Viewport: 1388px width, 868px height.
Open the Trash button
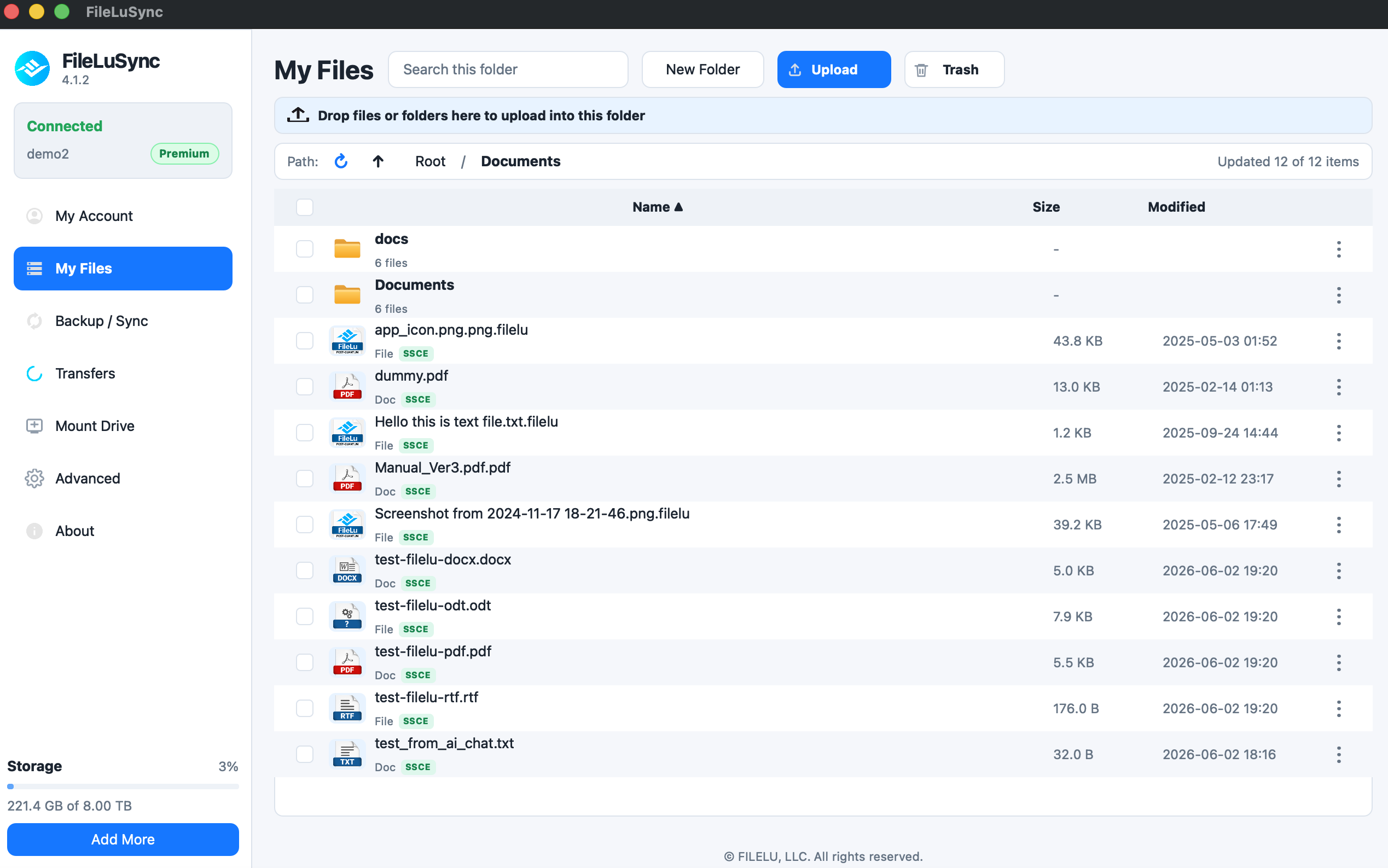pos(954,69)
